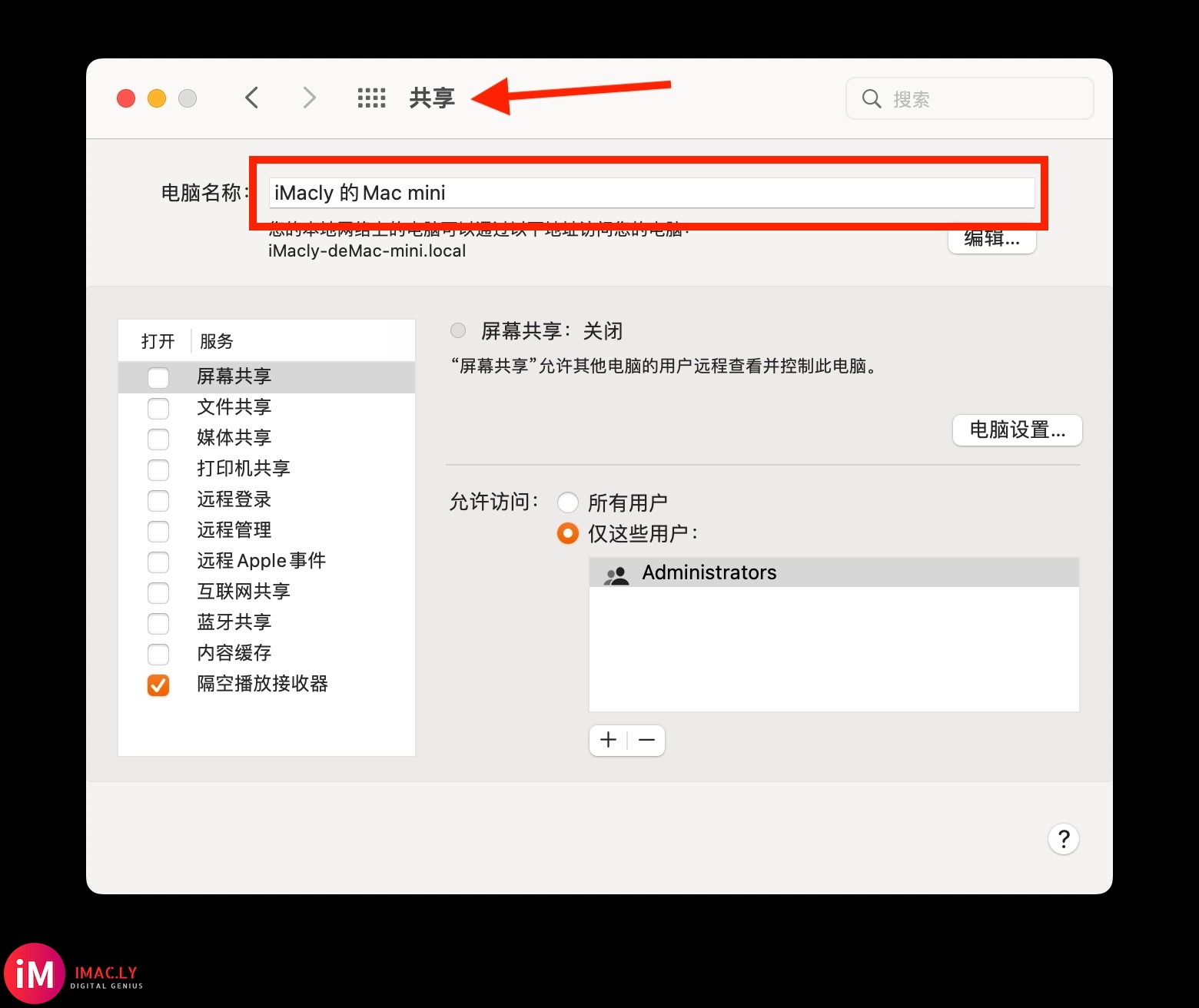Viewport: 1199px width, 1008px height.
Task: Open help with question mark button
Action: 1064,839
